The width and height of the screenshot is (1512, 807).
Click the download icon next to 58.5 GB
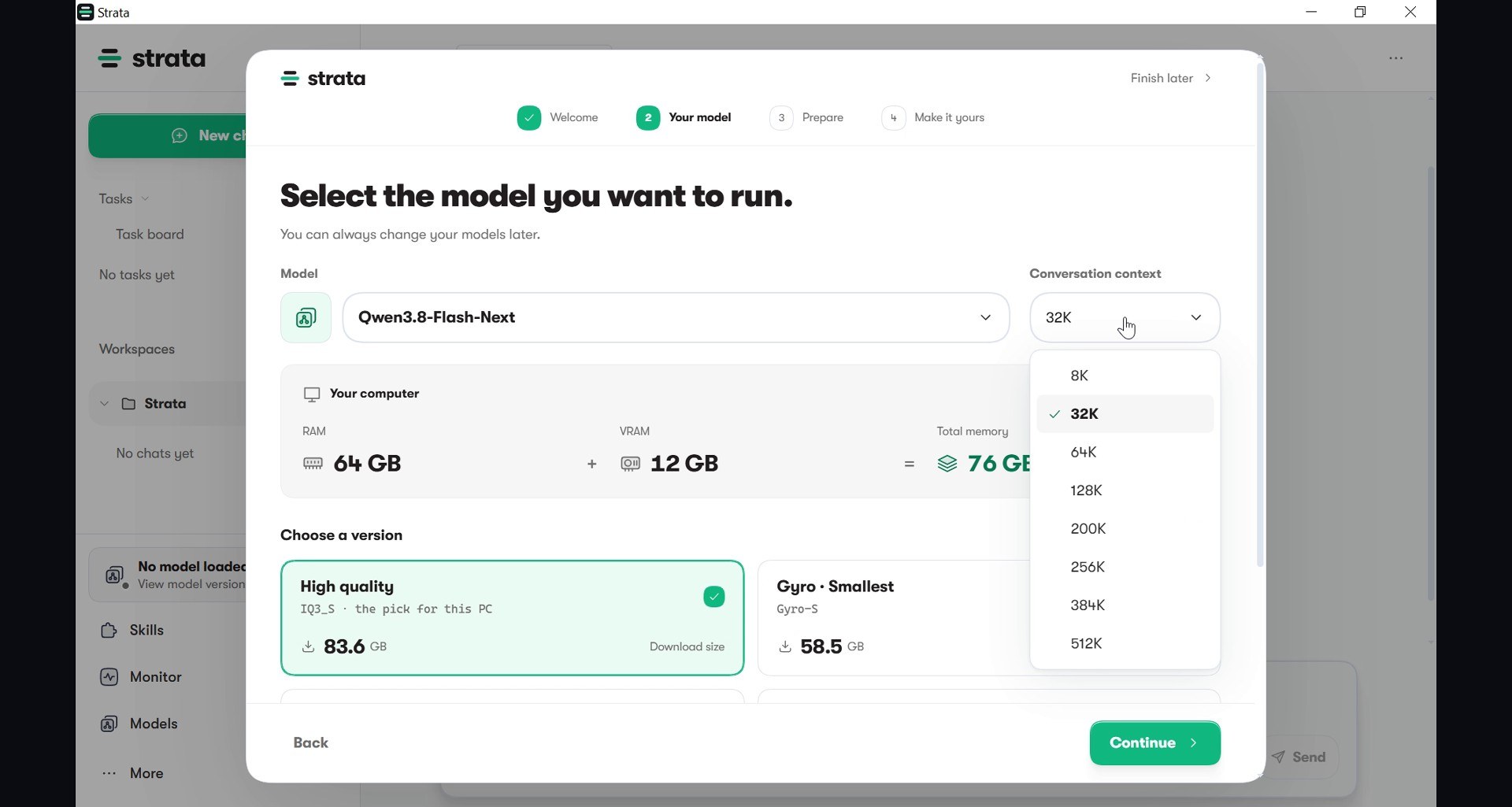tap(785, 647)
